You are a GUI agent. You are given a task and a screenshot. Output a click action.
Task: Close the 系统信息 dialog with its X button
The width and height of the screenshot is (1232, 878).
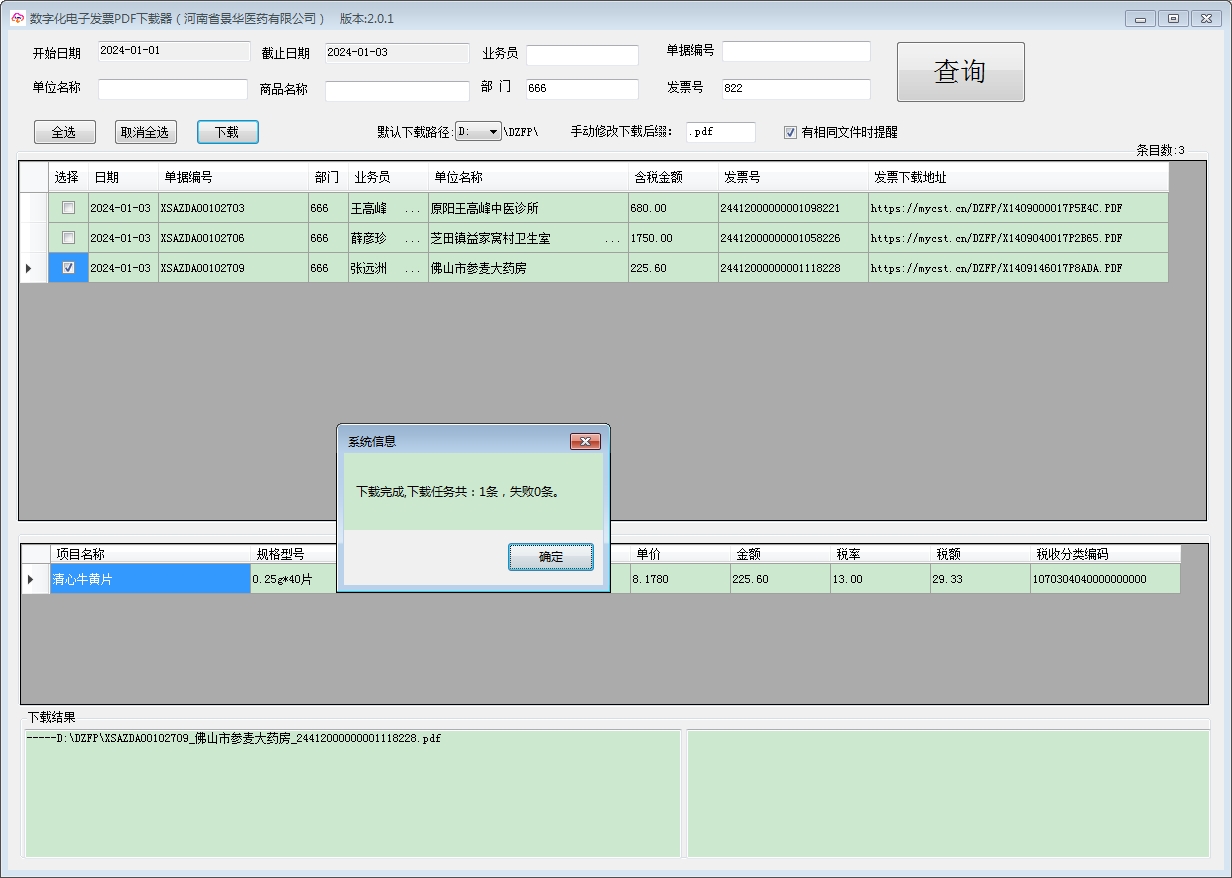click(x=585, y=441)
